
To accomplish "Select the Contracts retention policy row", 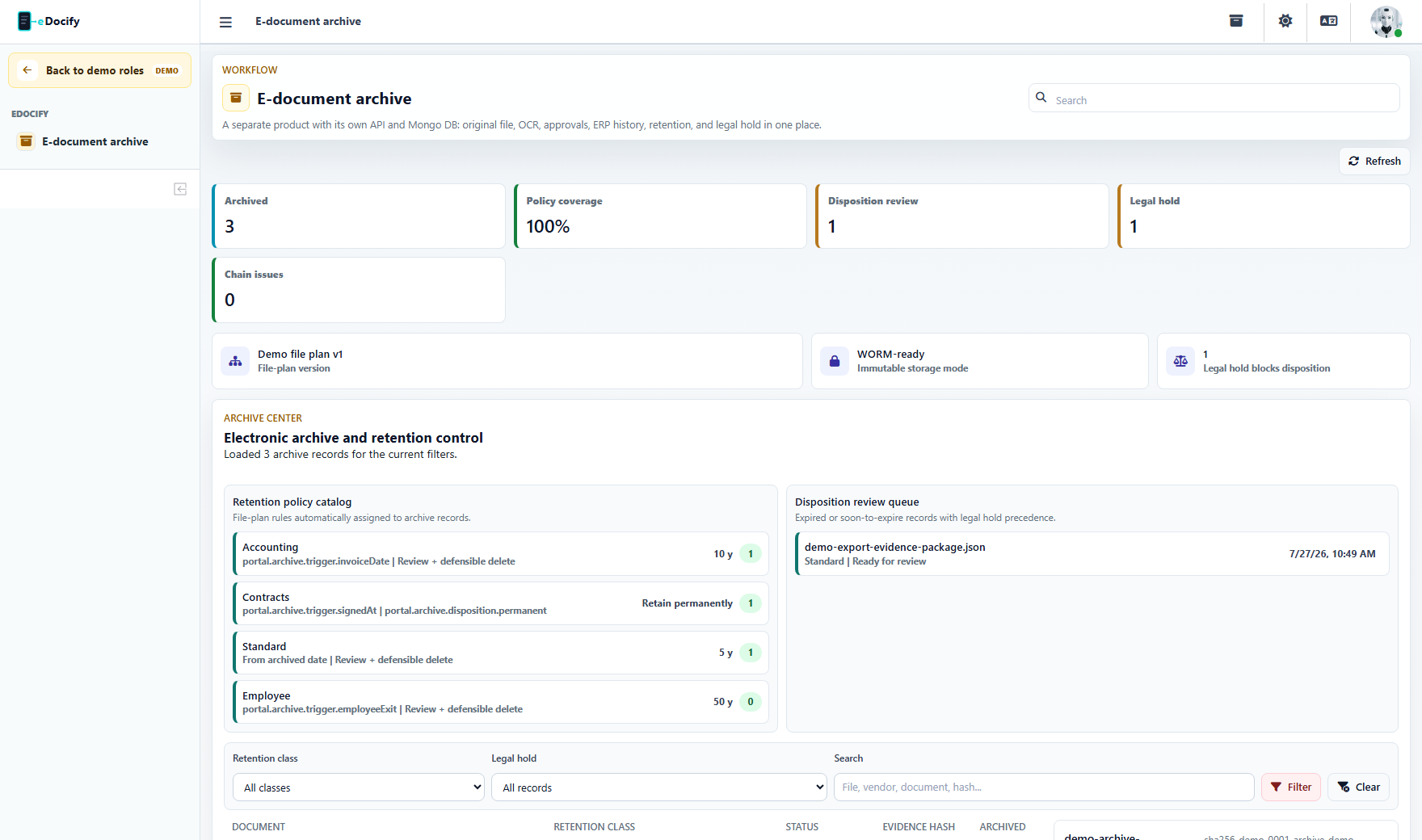I will coord(501,603).
